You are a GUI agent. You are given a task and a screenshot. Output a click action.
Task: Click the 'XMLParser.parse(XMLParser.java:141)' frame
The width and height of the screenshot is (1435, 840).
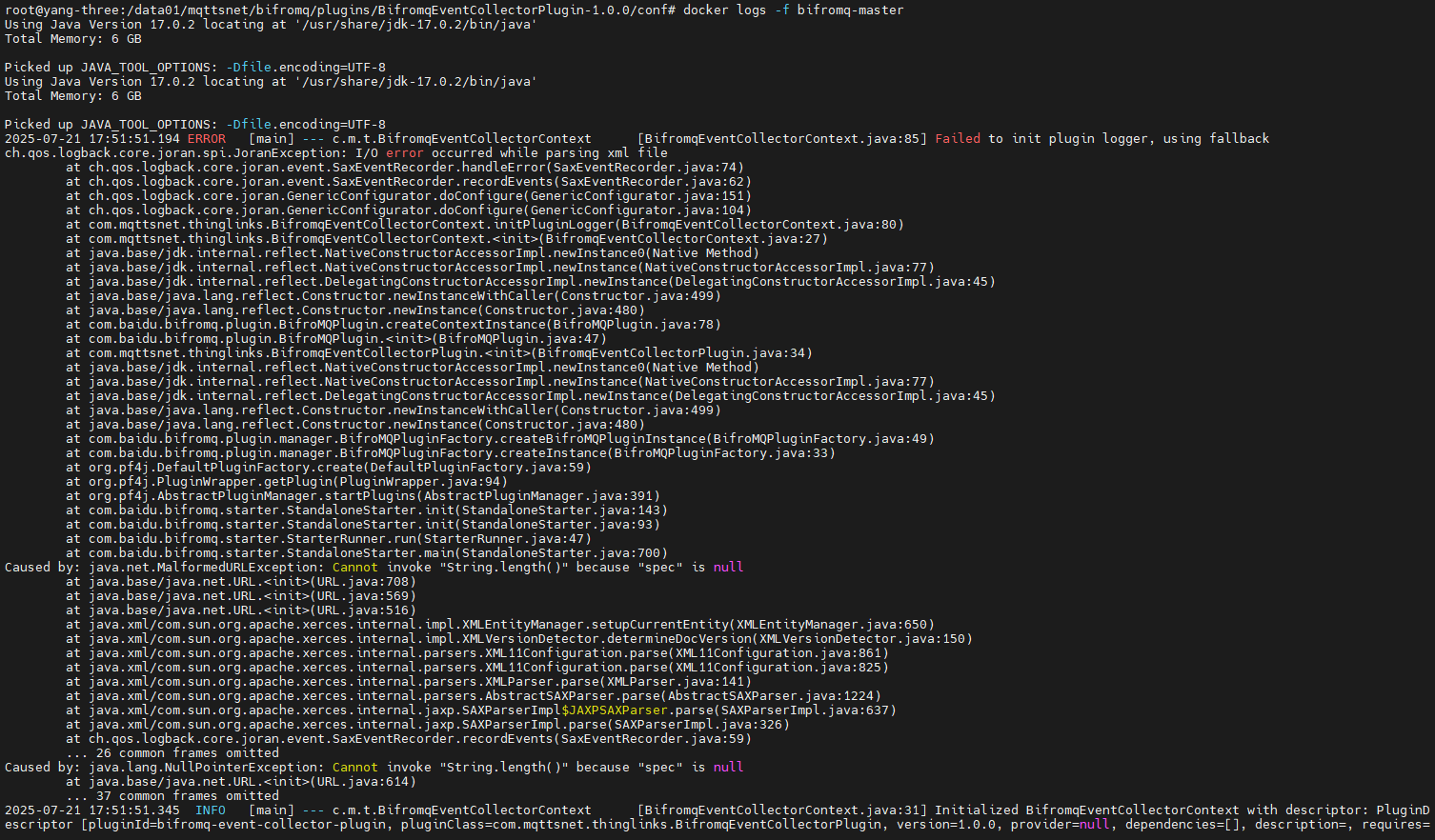(x=409, y=682)
